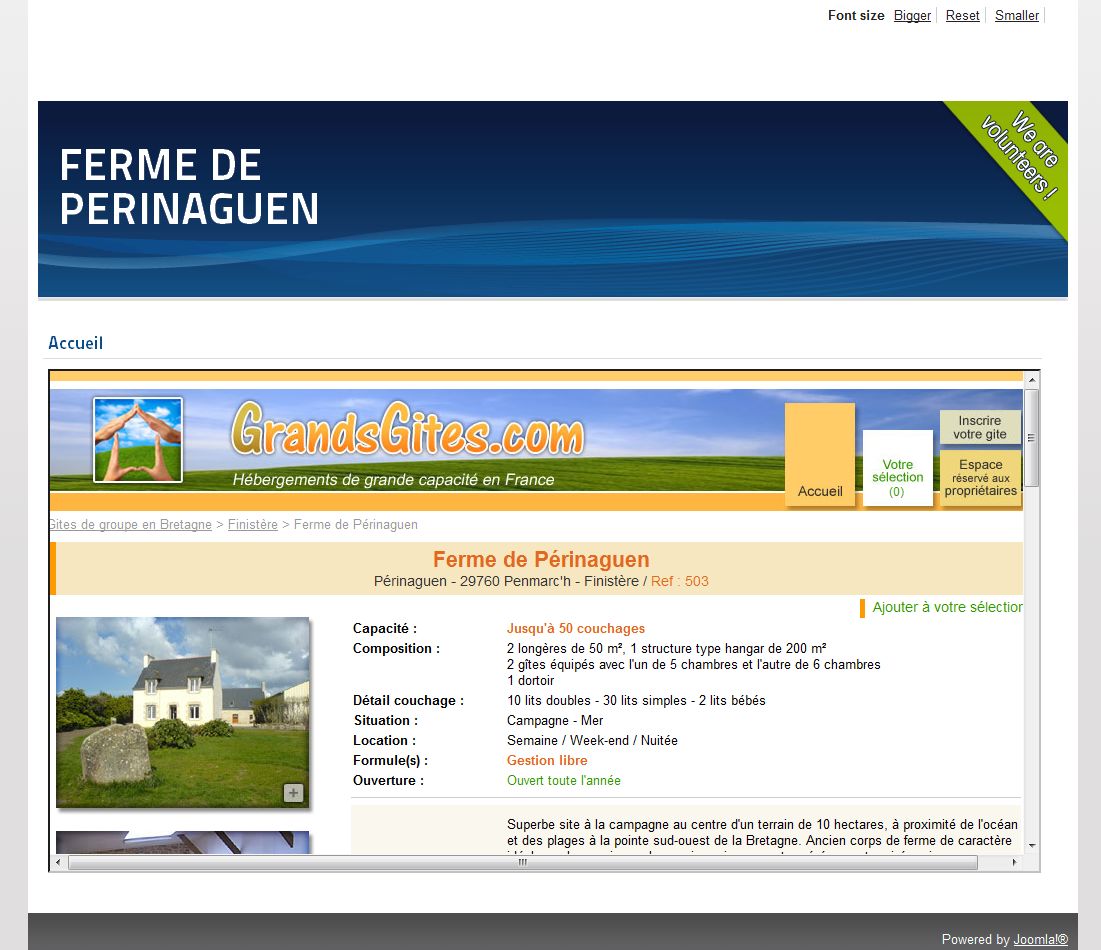
Task: Follow the Finistère breadcrumb link
Action: tap(252, 525)
